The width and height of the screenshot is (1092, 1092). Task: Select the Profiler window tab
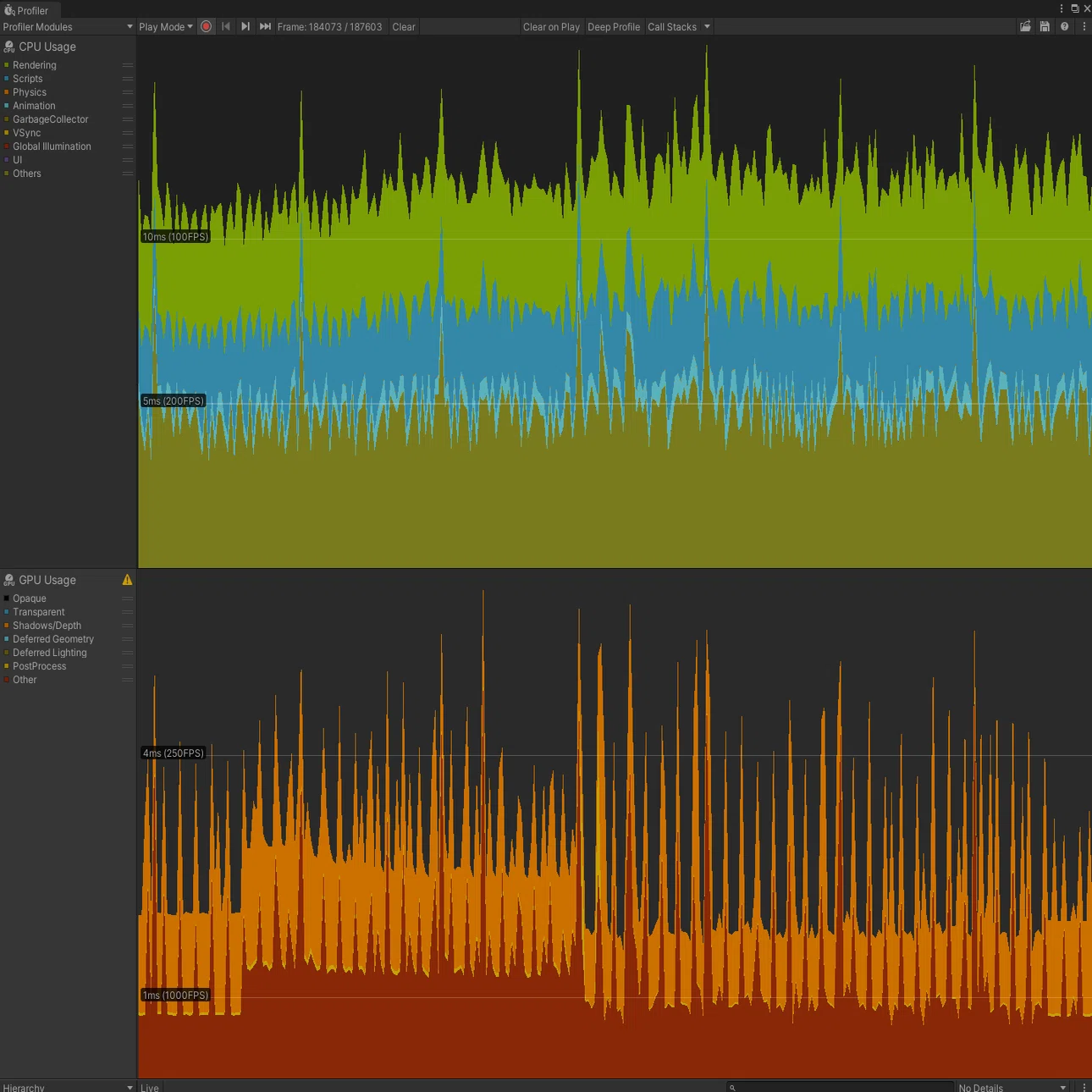(x=27, y=10)
